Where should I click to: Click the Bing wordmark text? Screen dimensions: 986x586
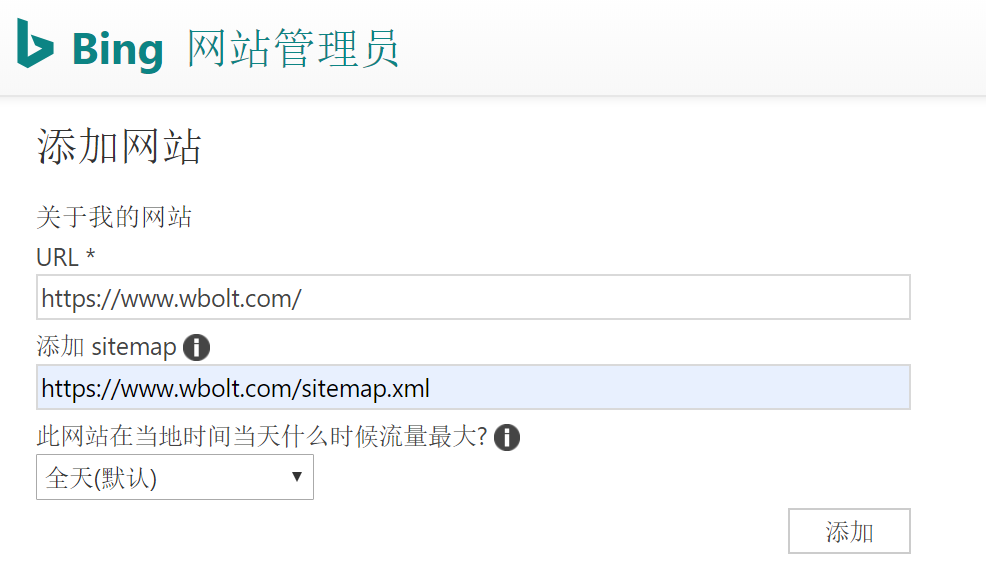point(117,49)
